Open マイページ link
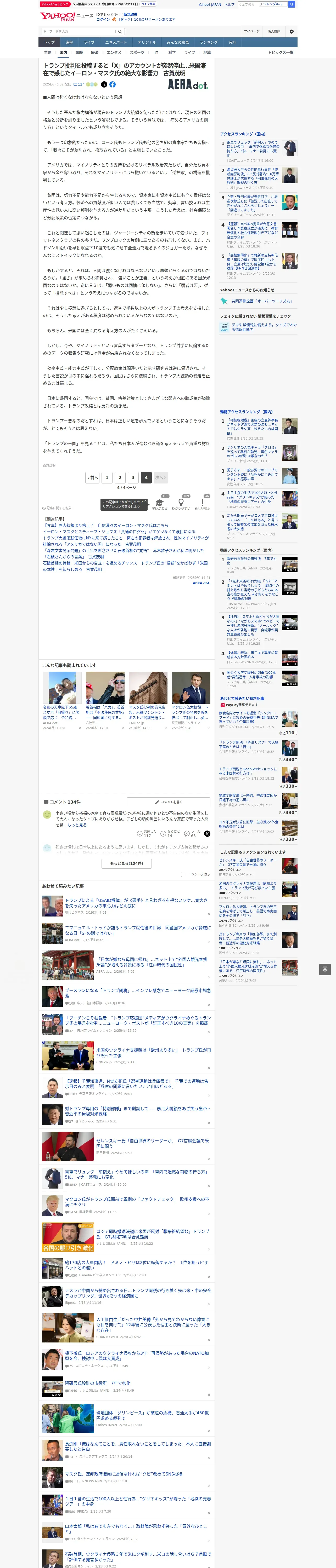 click(252, 32)
